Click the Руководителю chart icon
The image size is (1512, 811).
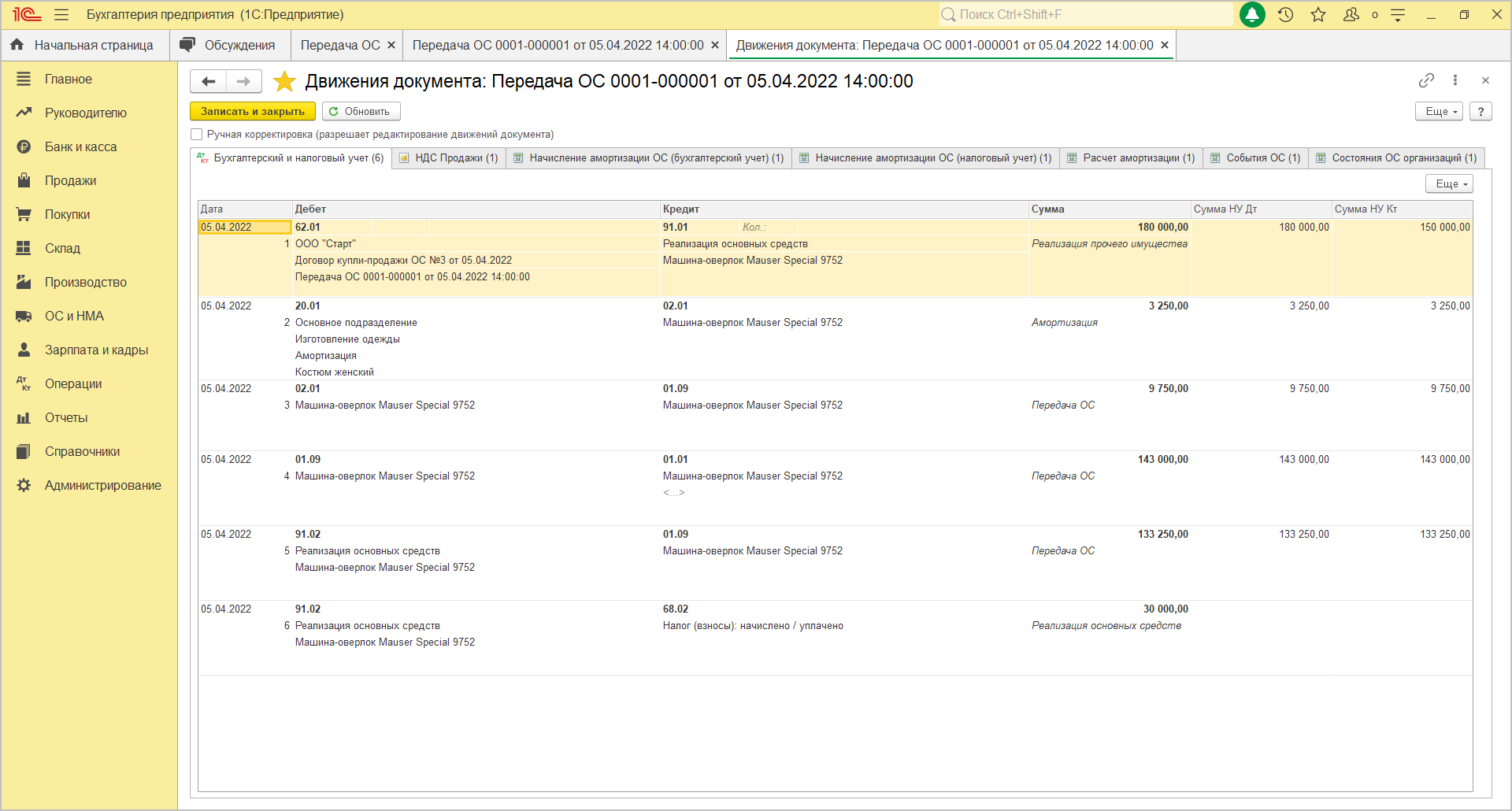pos(24,113)
